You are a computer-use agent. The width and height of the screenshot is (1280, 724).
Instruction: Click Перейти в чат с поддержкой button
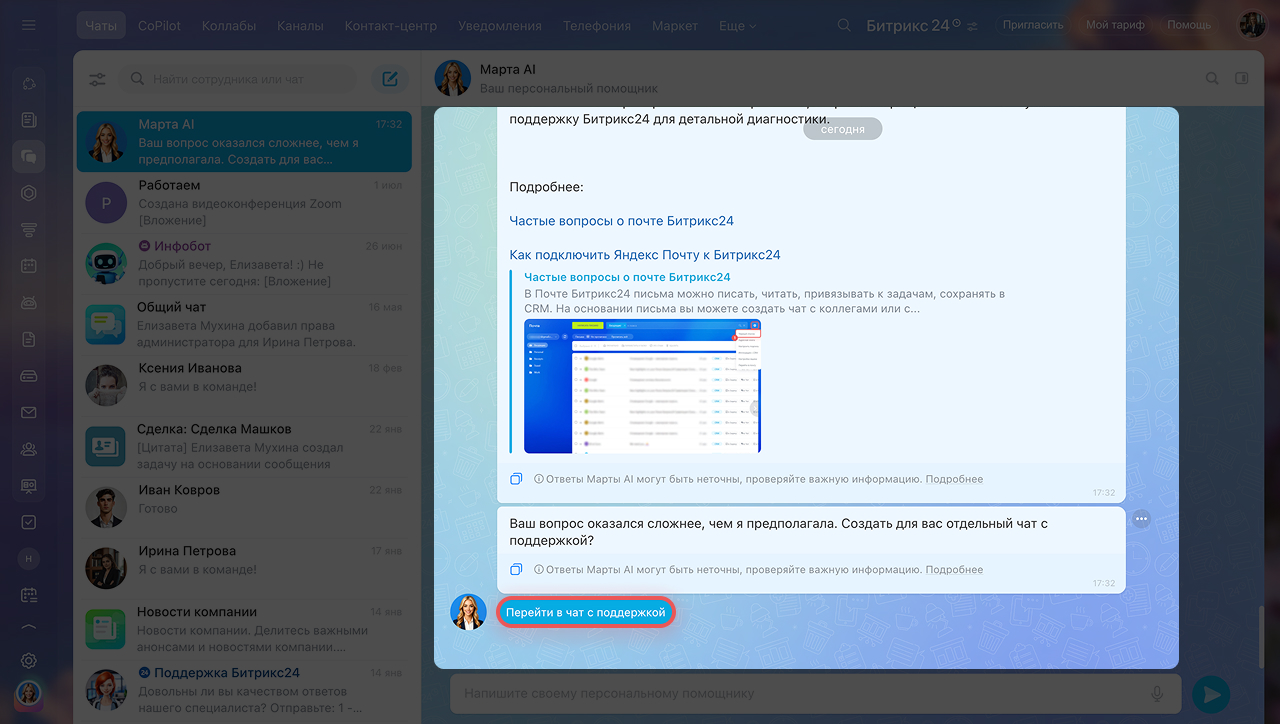(585, 612)
